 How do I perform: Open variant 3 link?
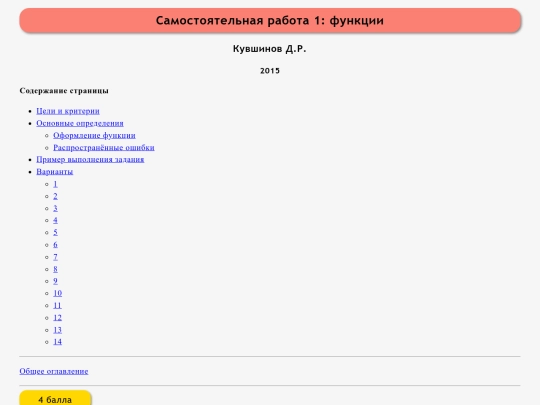point(55,208)
